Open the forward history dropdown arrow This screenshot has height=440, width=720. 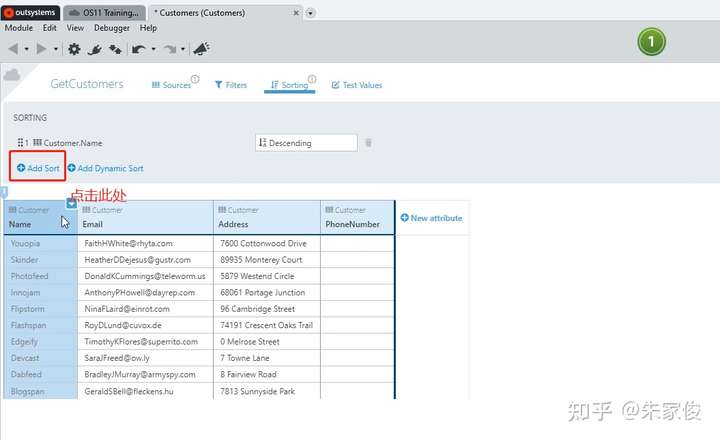point(56,49)
